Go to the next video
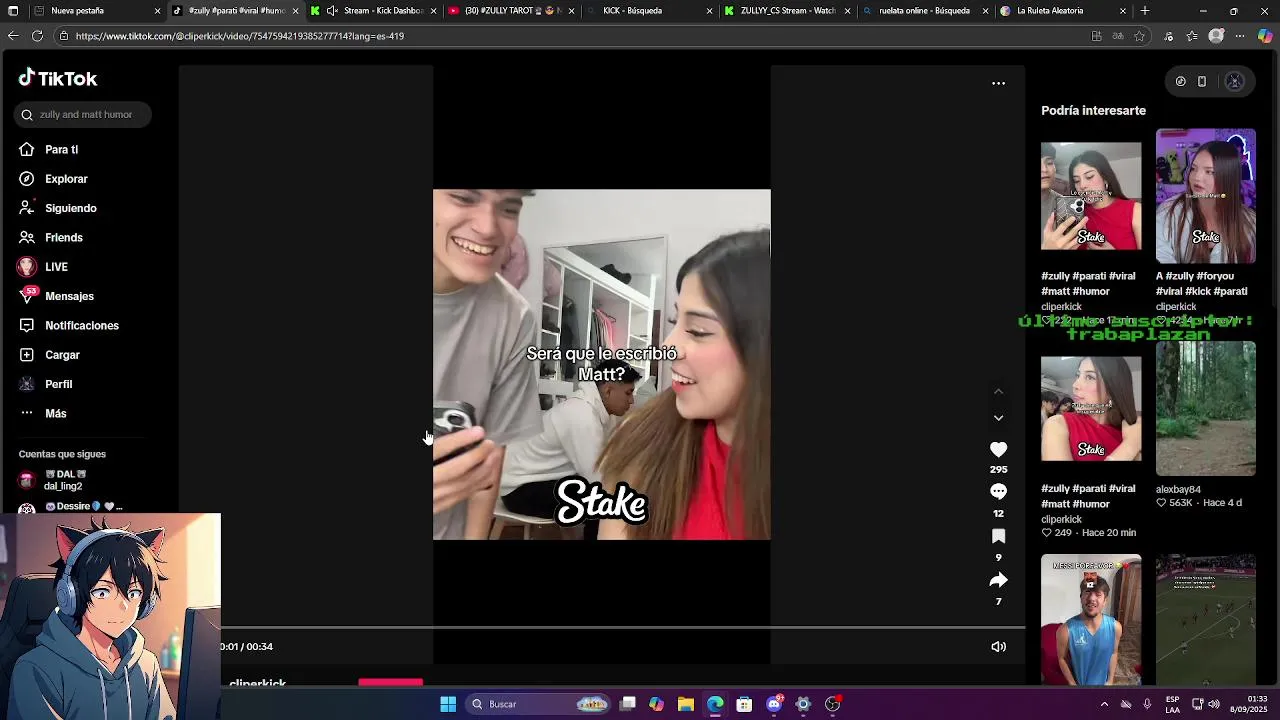1280x720 pixels. [x=998, y=418]
